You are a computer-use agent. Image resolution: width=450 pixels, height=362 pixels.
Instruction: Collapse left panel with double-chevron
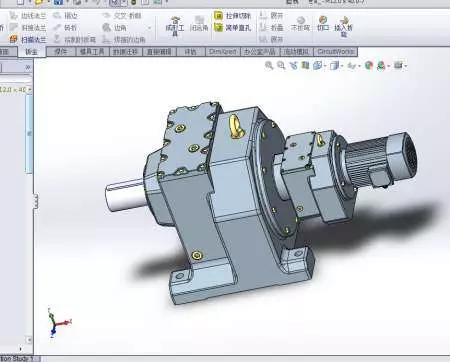pyautogui.click(x=28, y=67)
